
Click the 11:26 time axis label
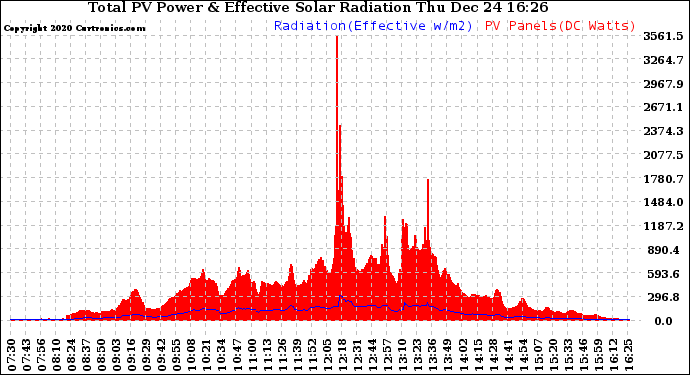point(283,355)
